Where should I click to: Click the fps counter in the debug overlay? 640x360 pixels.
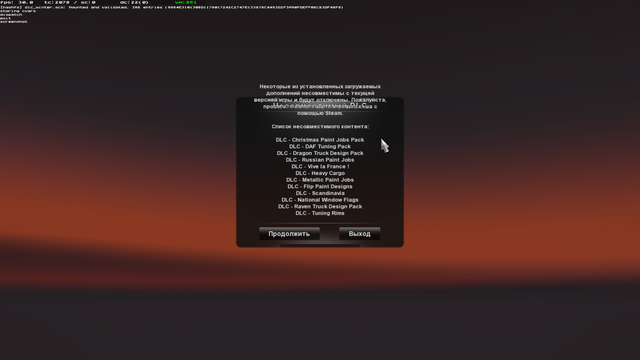17,2
